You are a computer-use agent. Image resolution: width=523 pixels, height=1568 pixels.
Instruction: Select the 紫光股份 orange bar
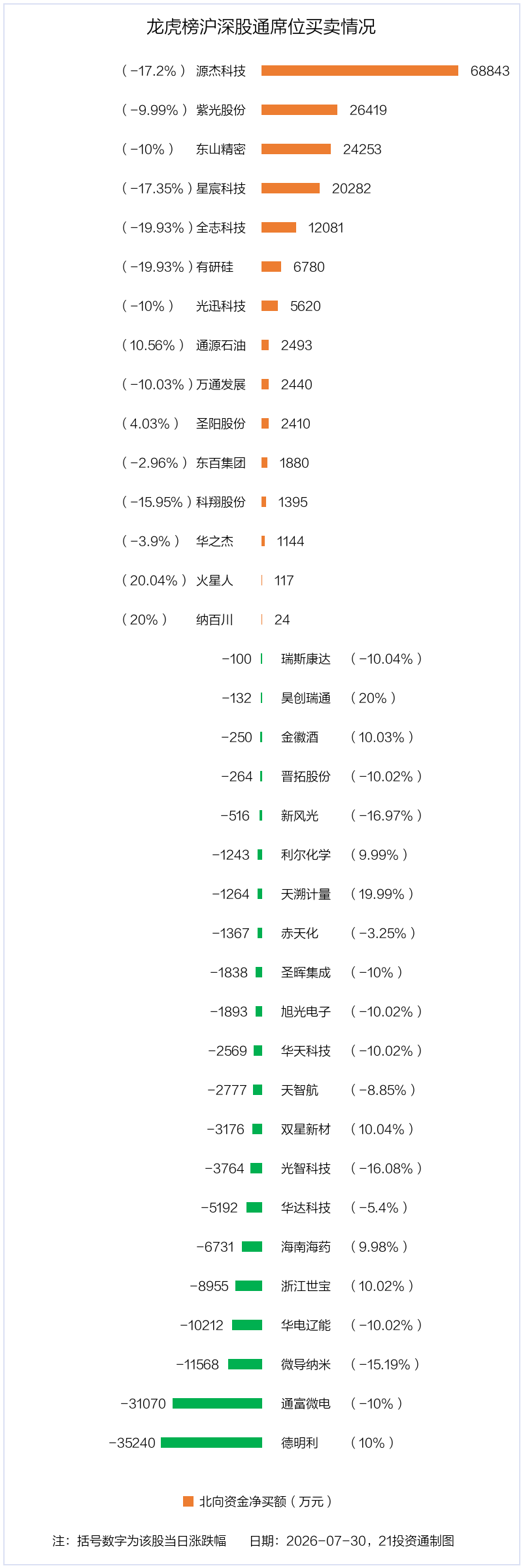[299, 110]
